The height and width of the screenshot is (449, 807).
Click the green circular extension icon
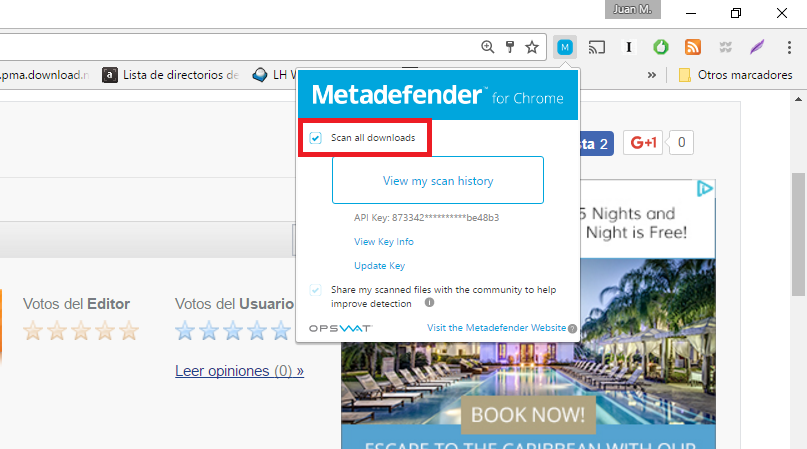pos(661,47)
